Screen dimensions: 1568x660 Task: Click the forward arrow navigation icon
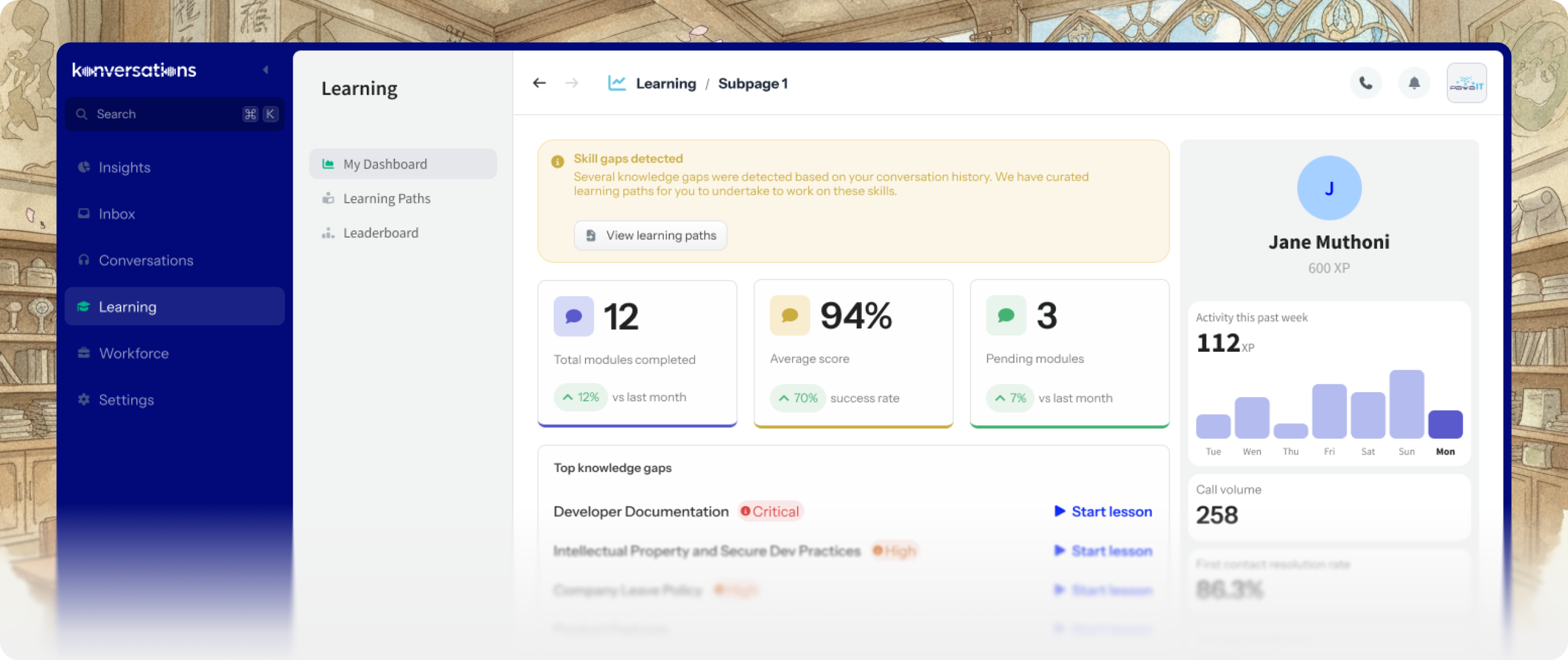pos(571,83)
